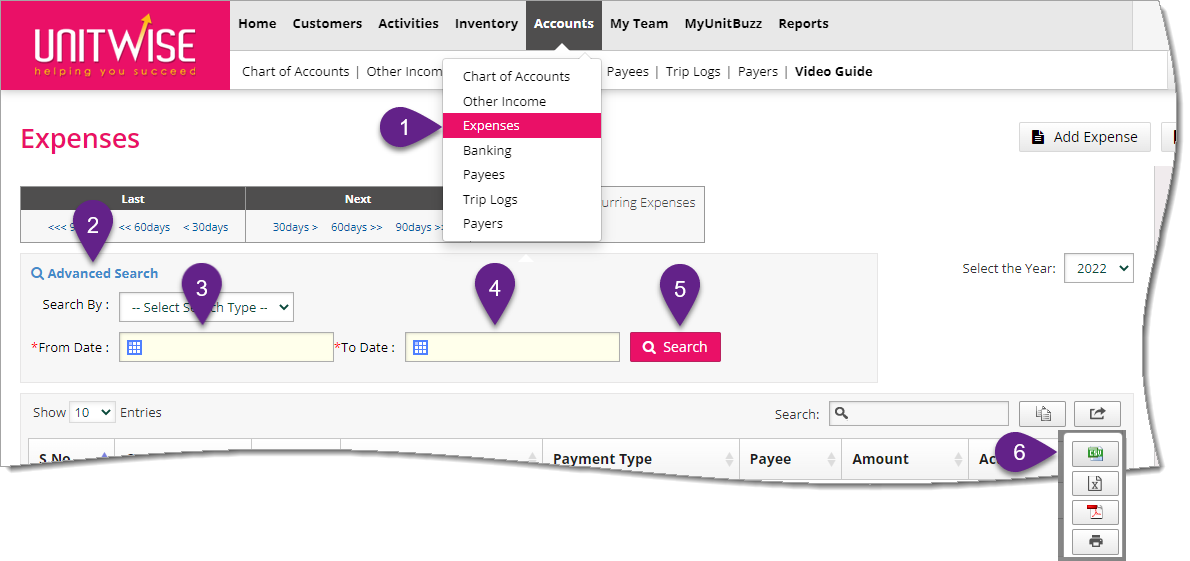Screen dimensions: 1190x561
Task: Export expenses as CSV file
Action: point(1095,454)
